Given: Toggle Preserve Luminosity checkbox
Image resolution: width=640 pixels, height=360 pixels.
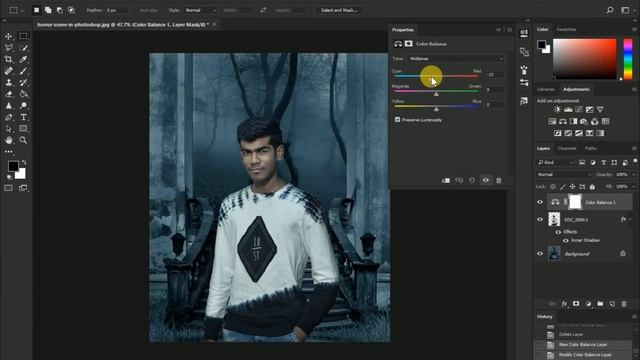Looking at the screenshot, I should tap(398, 120).
